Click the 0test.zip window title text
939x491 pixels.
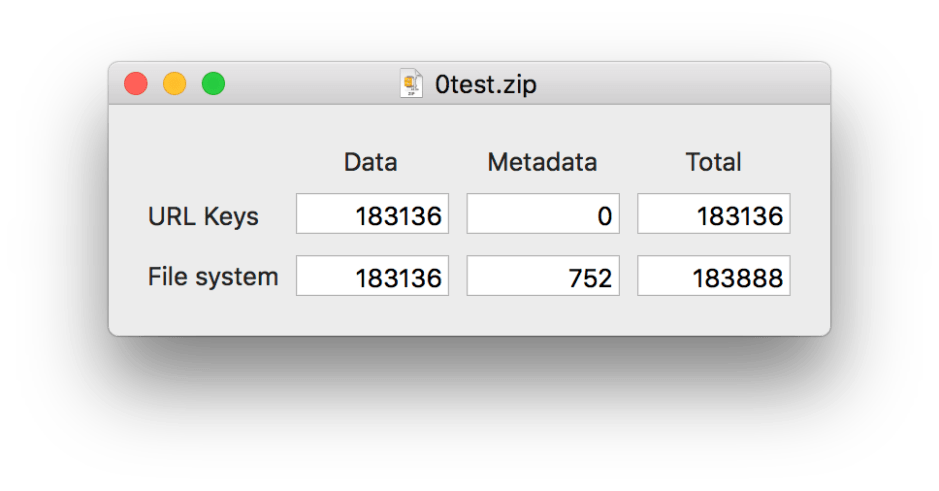(485, 85)
